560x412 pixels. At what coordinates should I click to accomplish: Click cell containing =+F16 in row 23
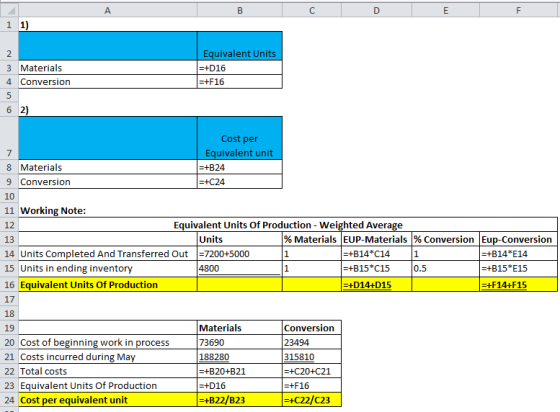pos(312,386)
